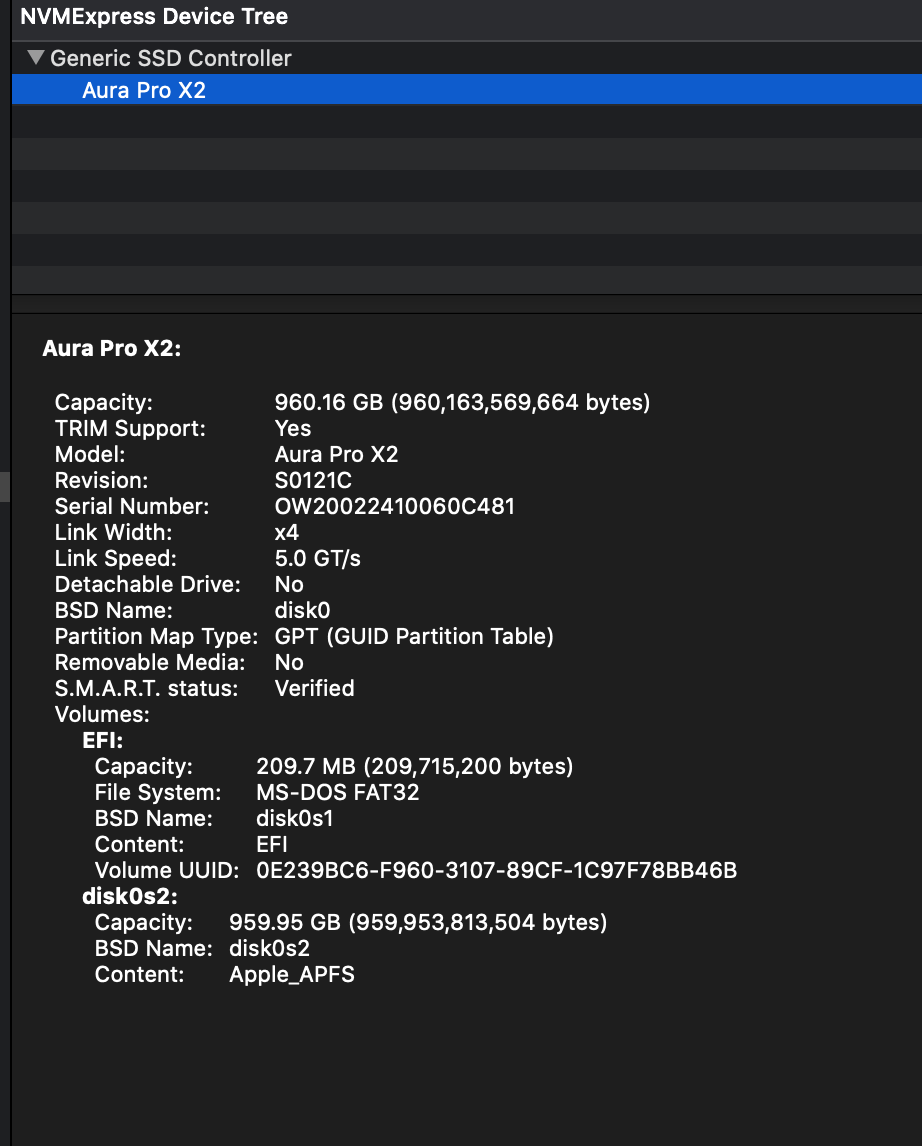Click the Detachable Drive: label
Viewport: 922px width, 1146px height.
[148, 585]
